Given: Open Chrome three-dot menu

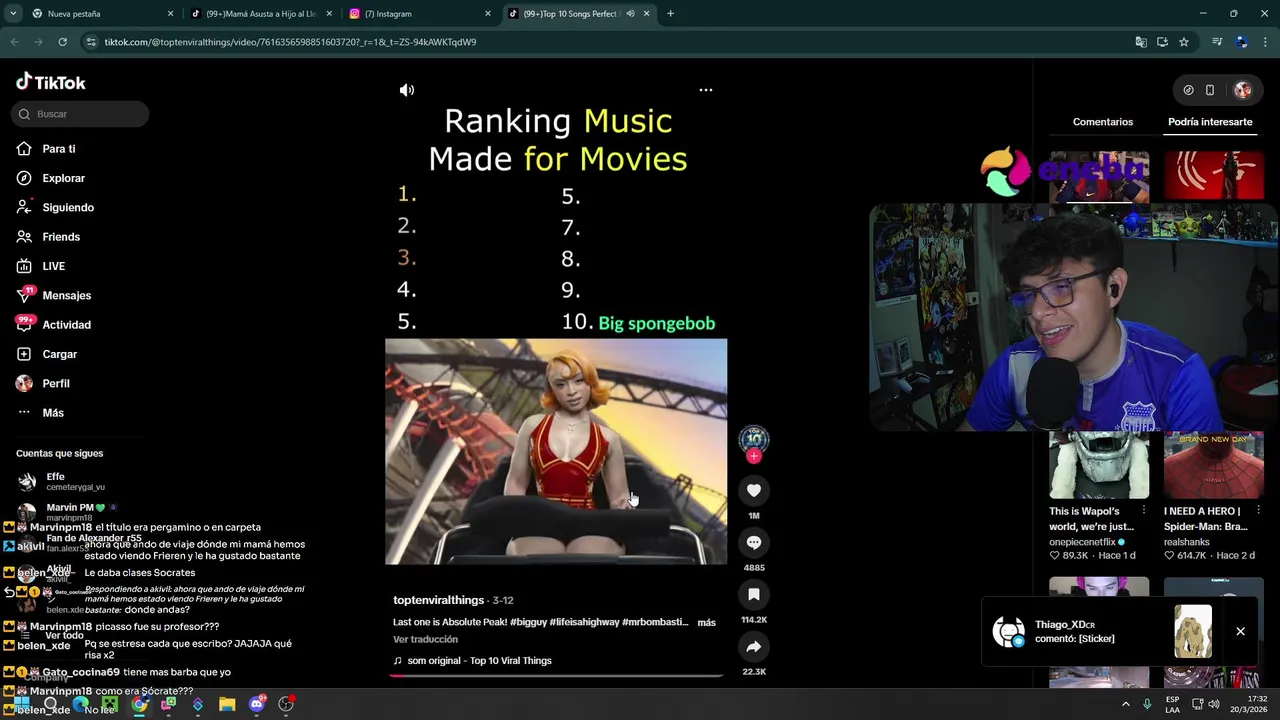Looking at the screenshot, I should point(1265,42).
